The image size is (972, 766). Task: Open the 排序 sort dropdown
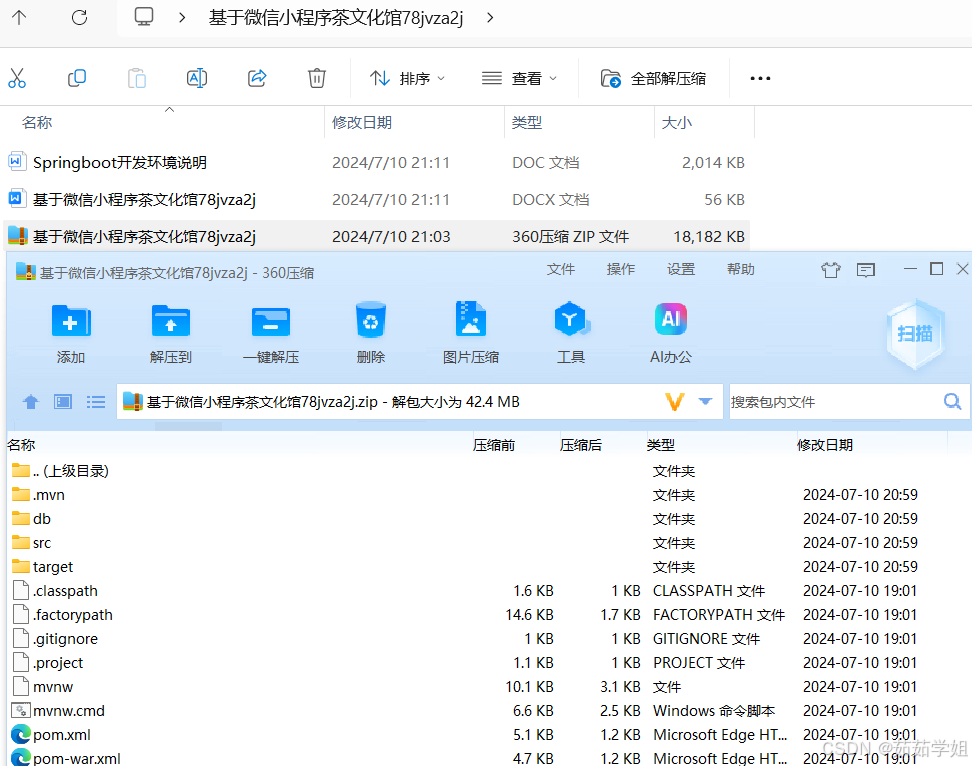[x=407, y=79]
